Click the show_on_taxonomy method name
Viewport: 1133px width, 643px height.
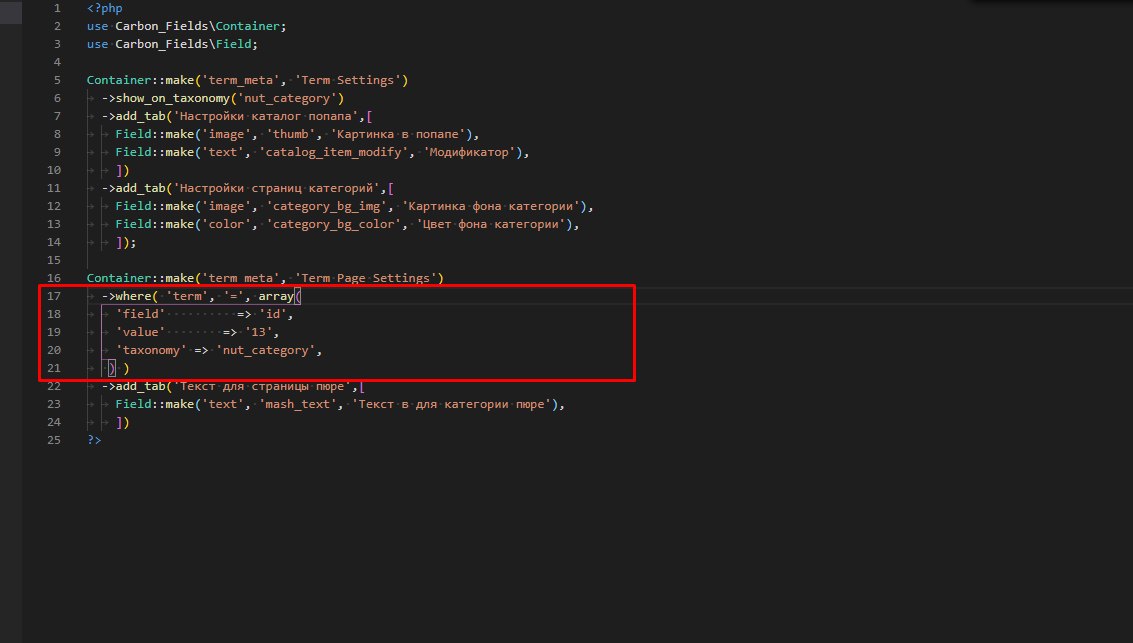coord(173,98)
